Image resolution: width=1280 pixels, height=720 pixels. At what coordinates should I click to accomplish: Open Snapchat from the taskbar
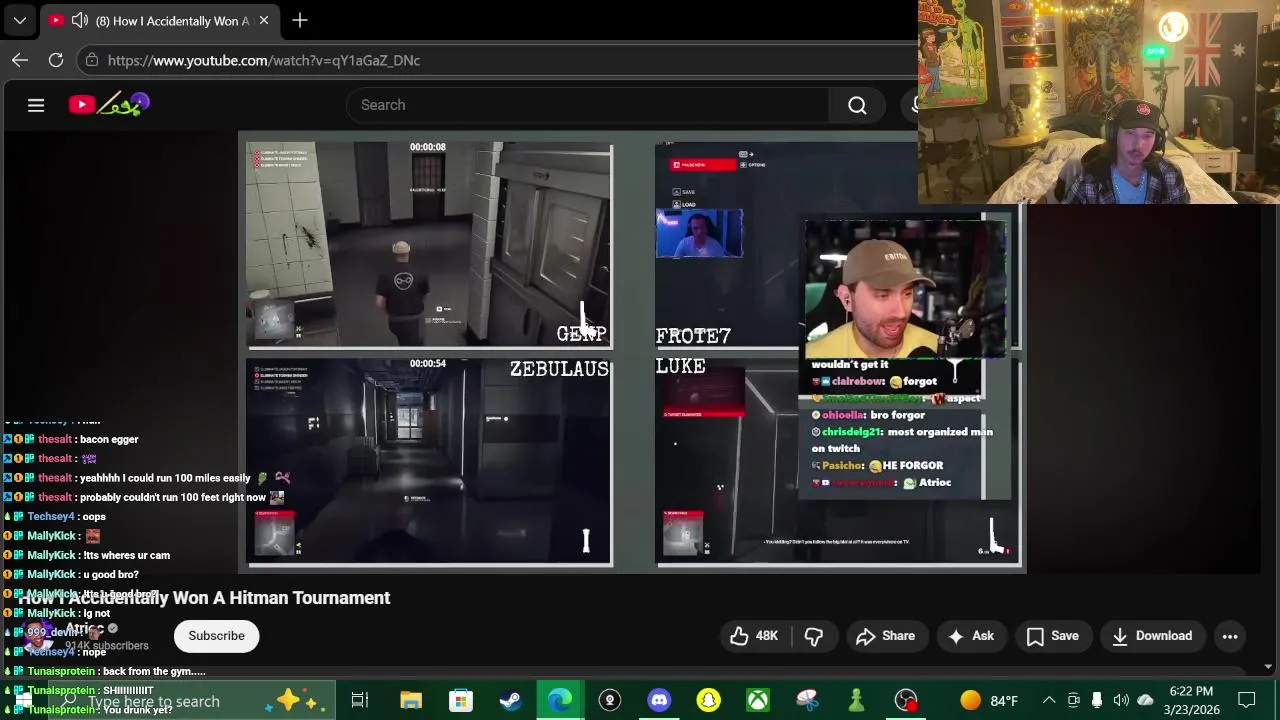coord(708,700)
